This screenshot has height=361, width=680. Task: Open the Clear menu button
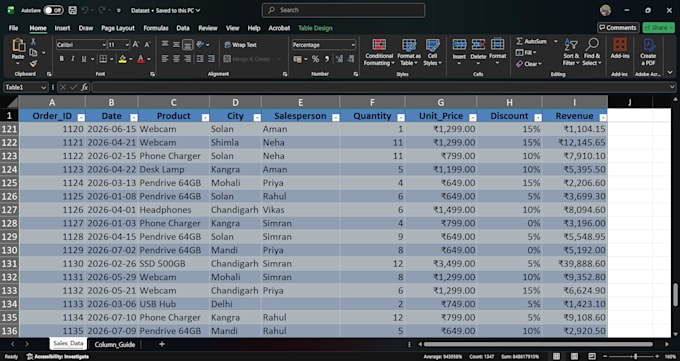tap(529, 64)
